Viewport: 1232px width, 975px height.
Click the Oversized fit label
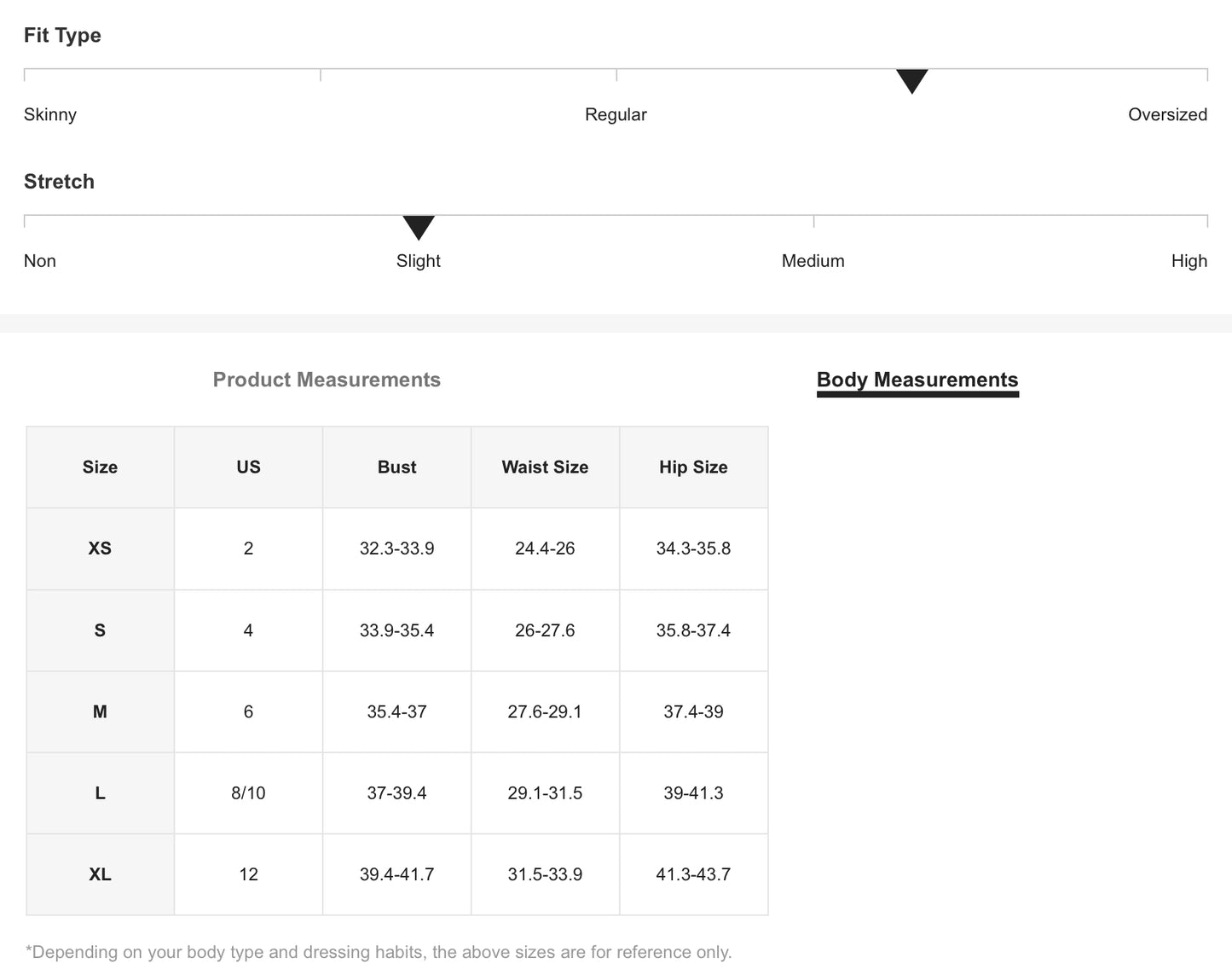(1167, 114)
